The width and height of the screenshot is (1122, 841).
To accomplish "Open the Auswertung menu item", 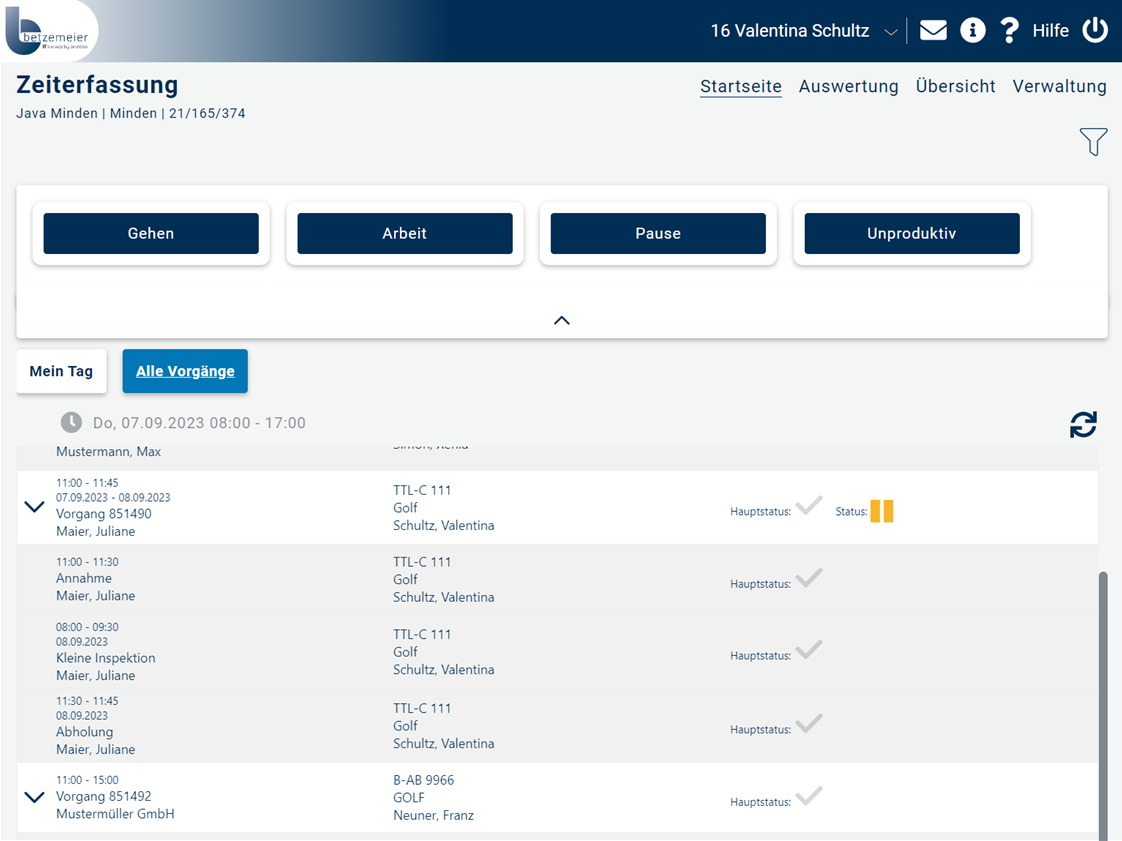I will pyautogui.click(x=849, y=86).
